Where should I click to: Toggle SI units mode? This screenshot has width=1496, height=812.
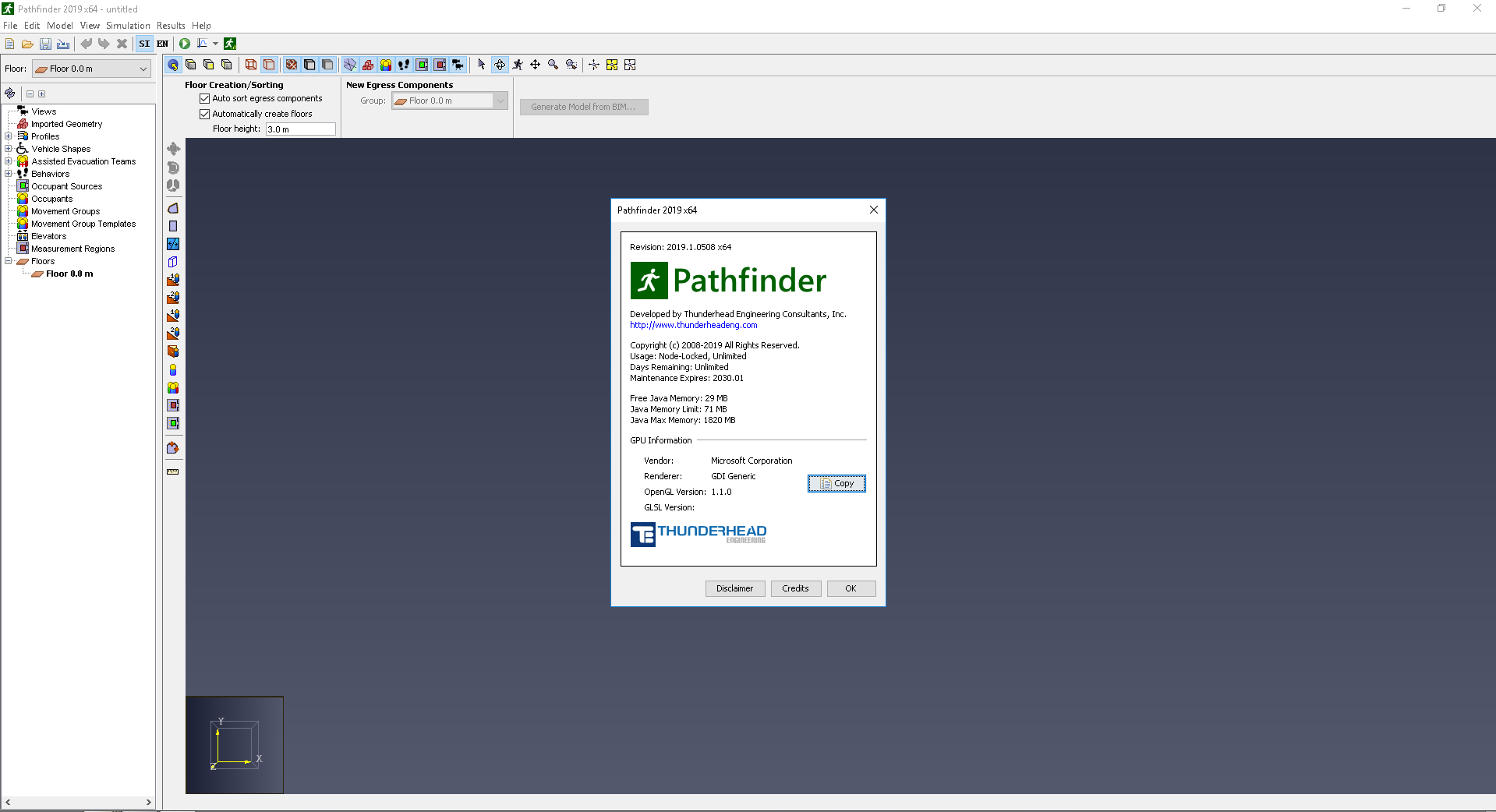tap(144, 44)
